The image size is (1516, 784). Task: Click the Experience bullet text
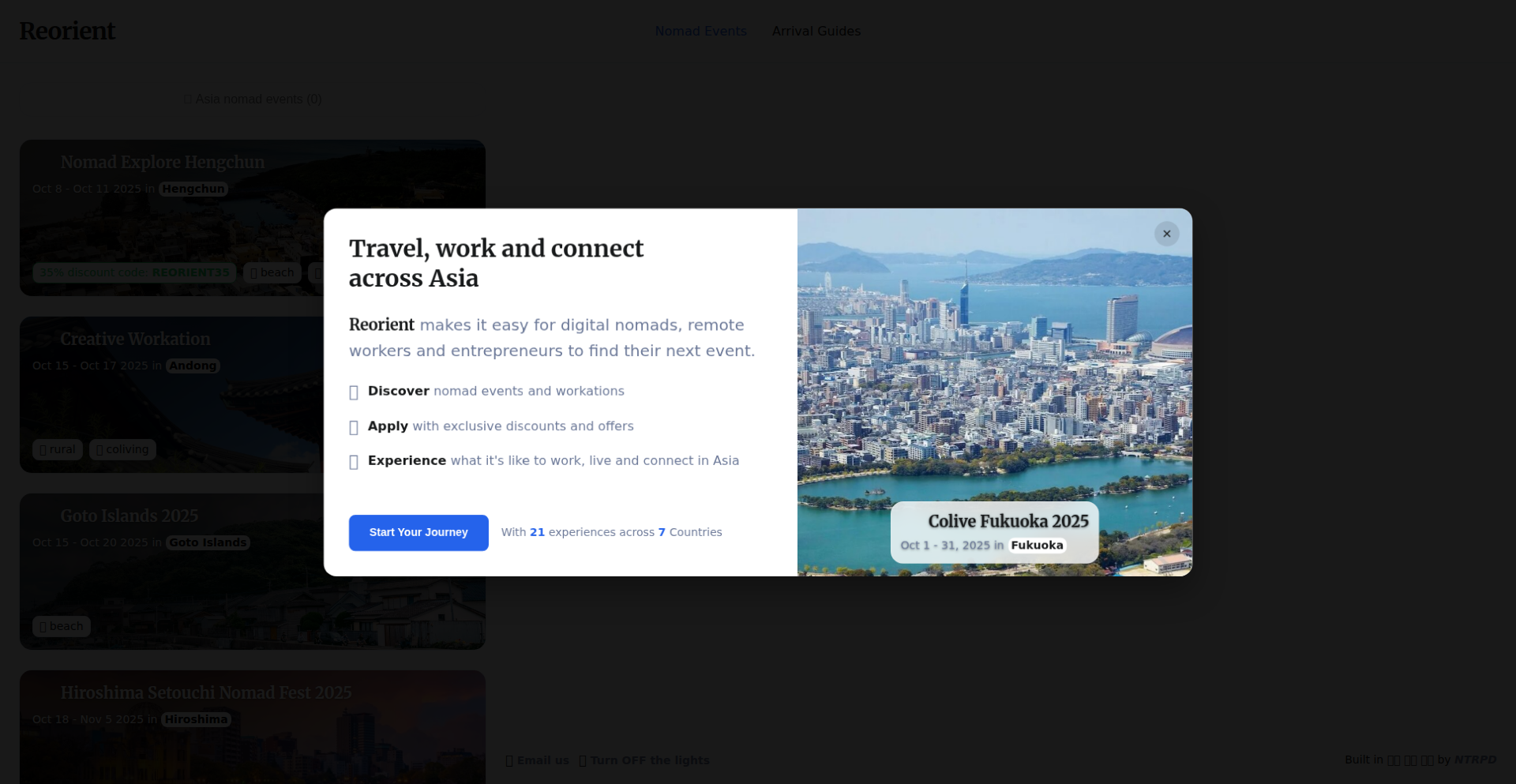(553, 461)
